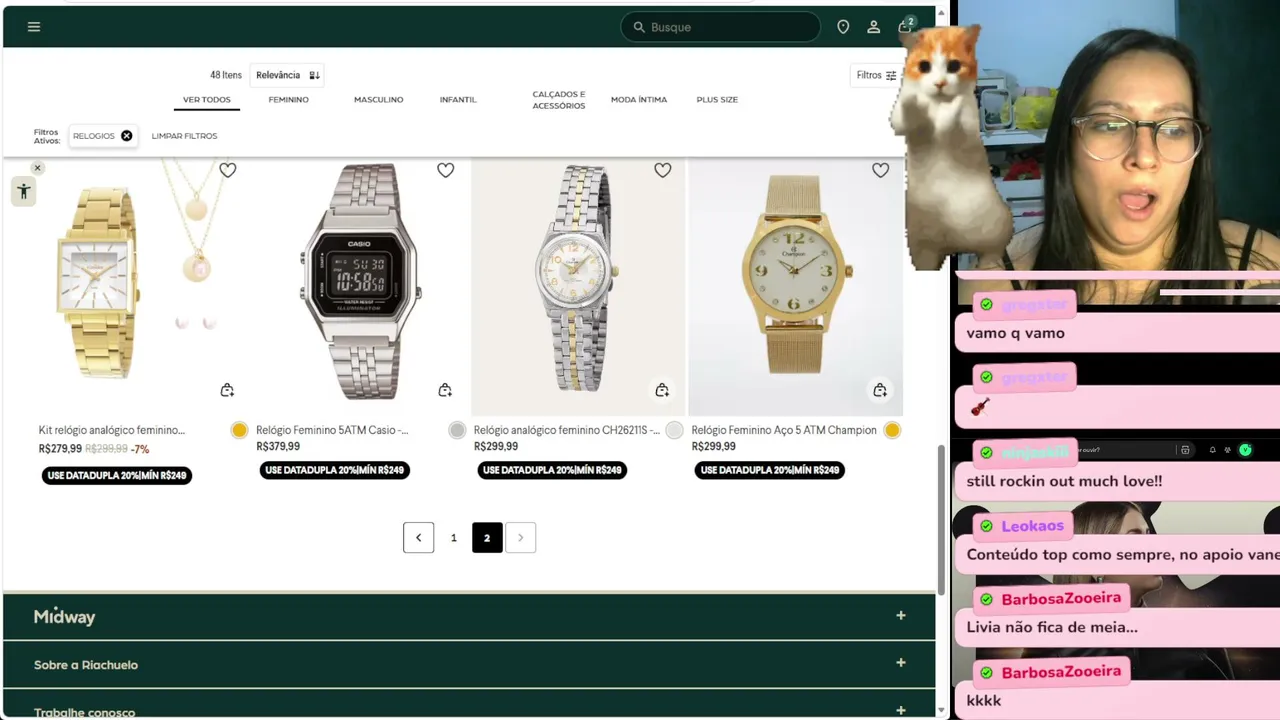The height and width of the screenshot is (720, 1280).
Task: Go to page 1
Action: pyautogui.click(x=453, y=538)
